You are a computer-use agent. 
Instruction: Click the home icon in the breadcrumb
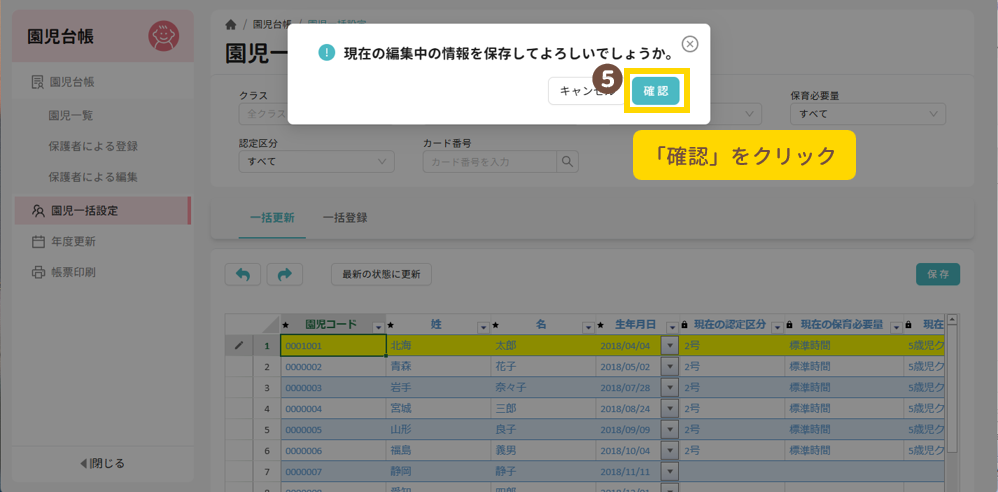(x=231, y=24)
